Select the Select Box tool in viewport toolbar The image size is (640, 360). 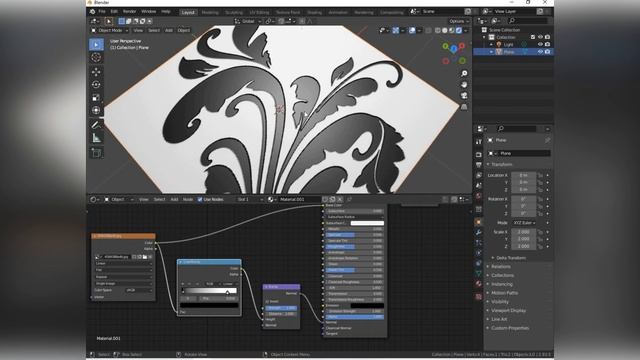pos(96,44)
